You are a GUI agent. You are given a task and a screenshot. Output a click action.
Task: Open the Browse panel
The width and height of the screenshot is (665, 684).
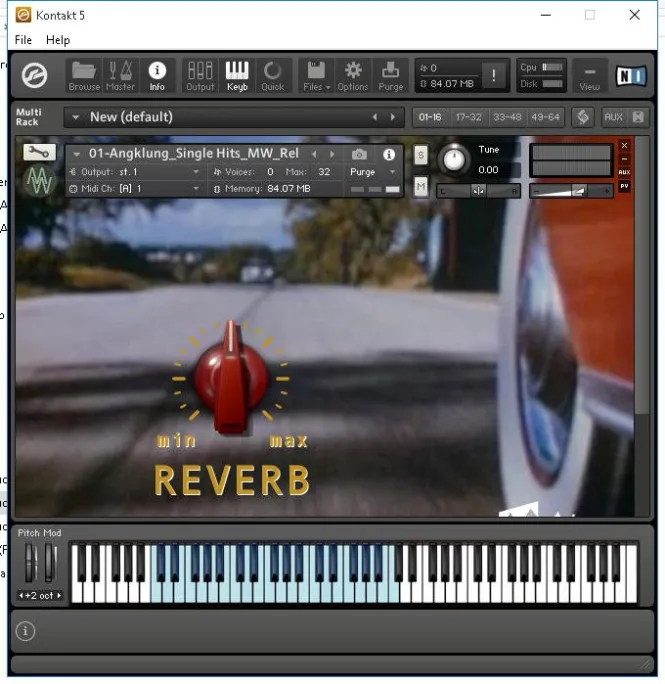click(x=84, y=76)
